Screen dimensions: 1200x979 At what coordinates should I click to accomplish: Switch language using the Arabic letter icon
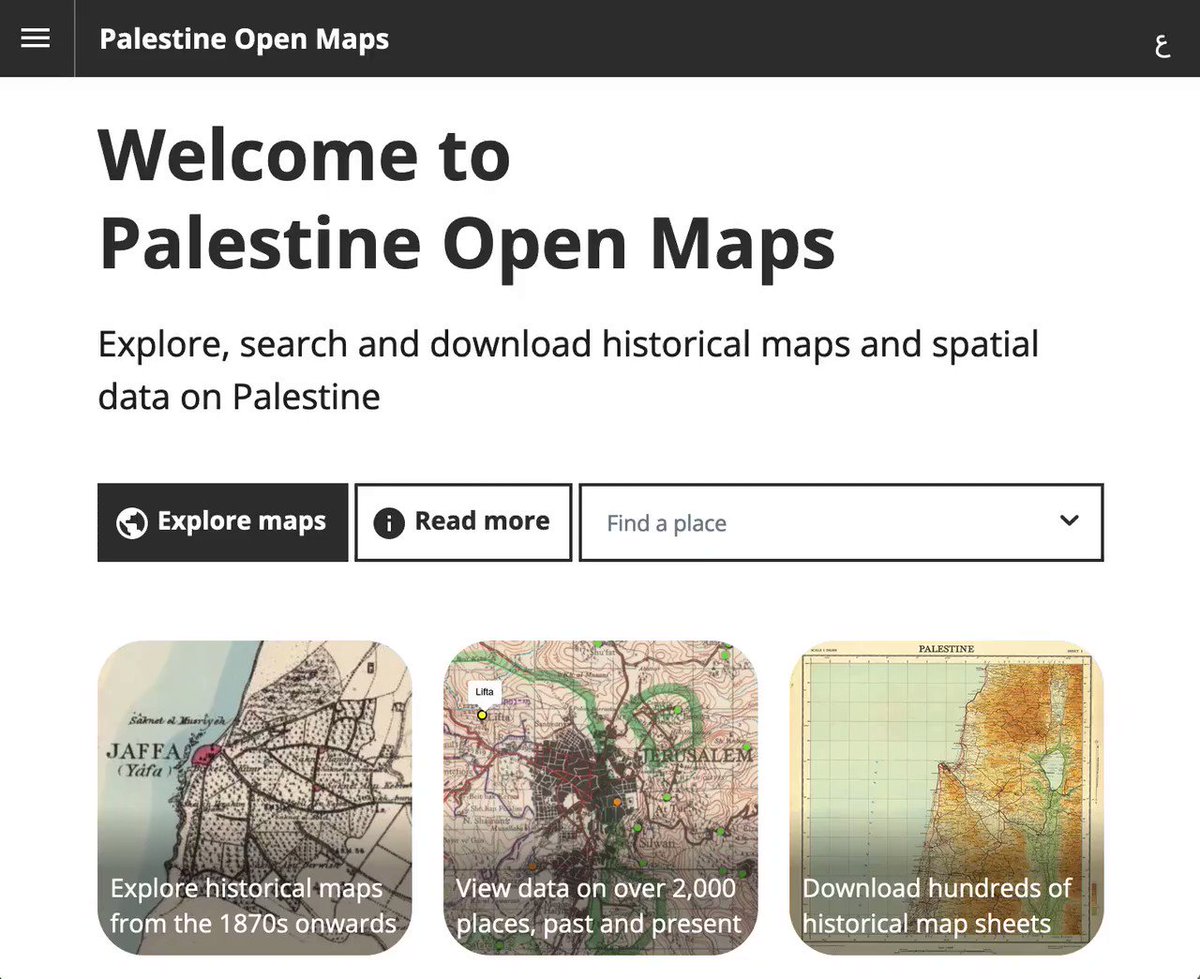click(x=1162, y=44)
